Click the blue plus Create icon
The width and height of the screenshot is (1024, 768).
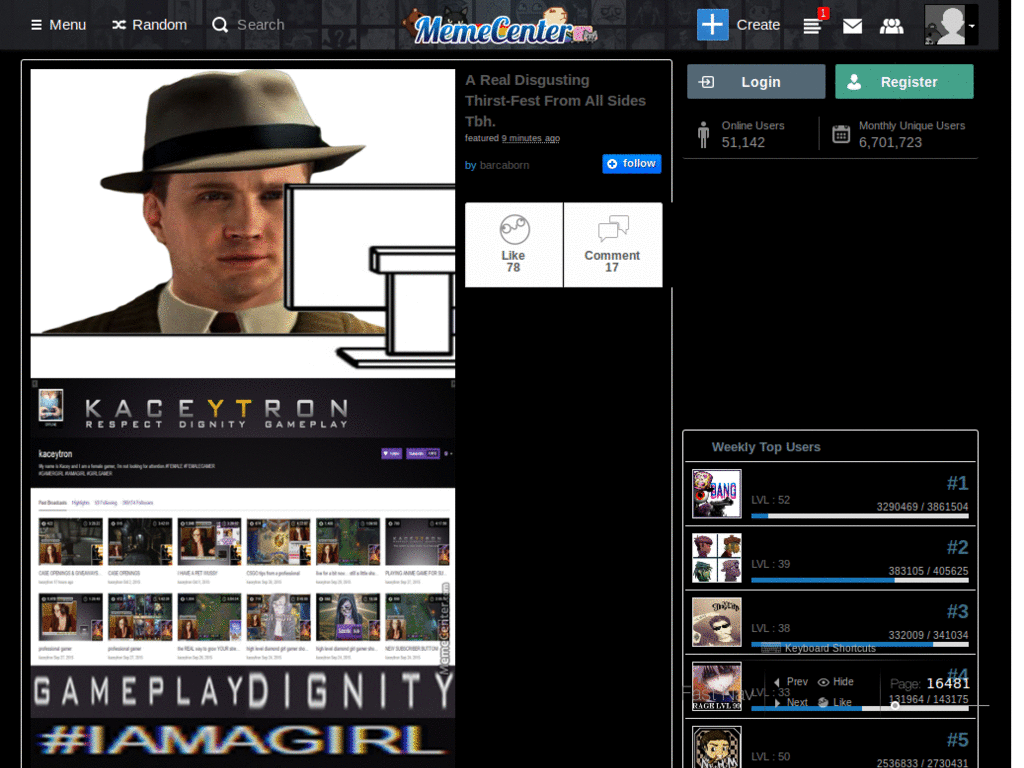(712, 25)
